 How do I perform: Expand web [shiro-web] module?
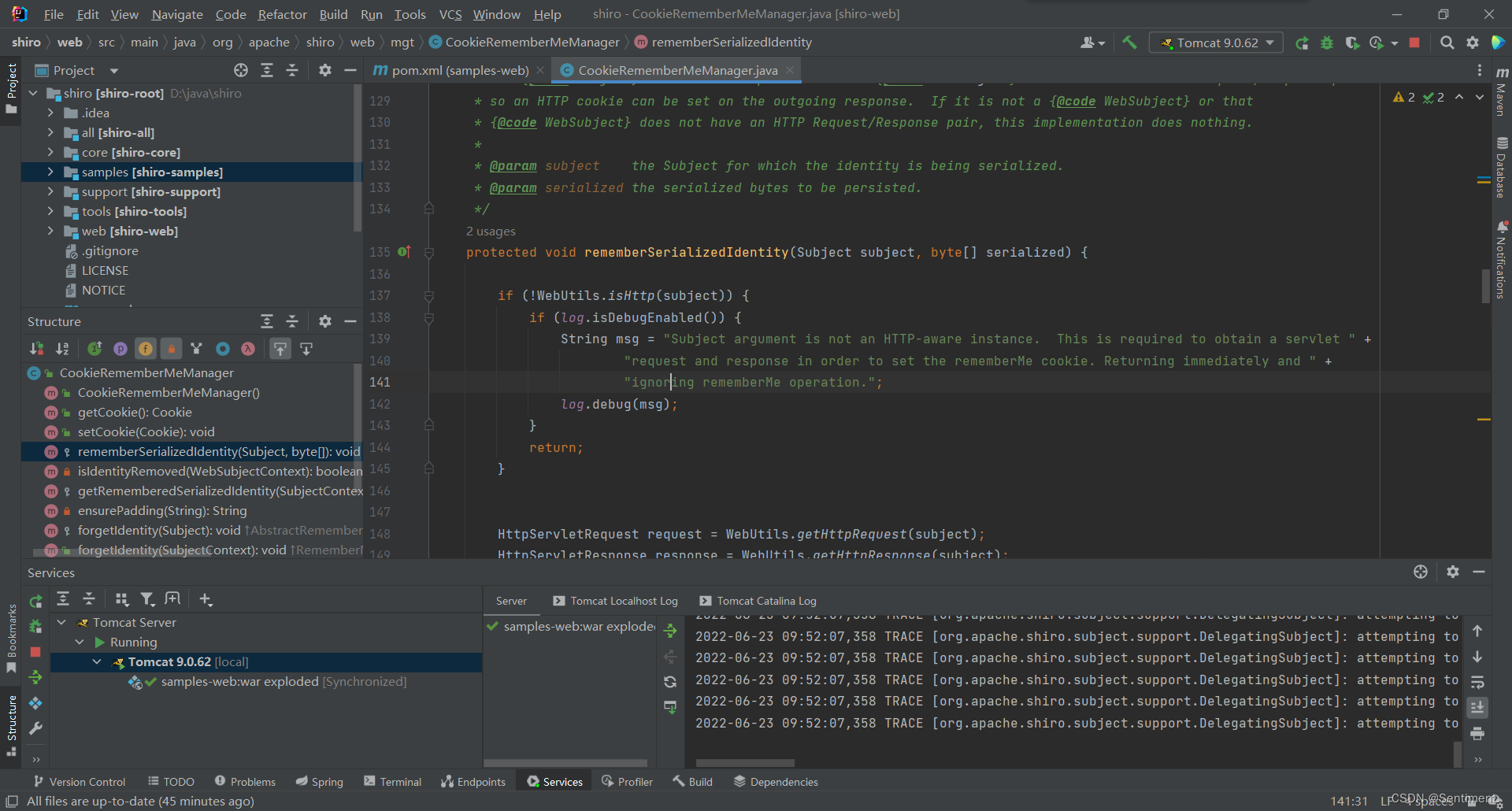50,231
